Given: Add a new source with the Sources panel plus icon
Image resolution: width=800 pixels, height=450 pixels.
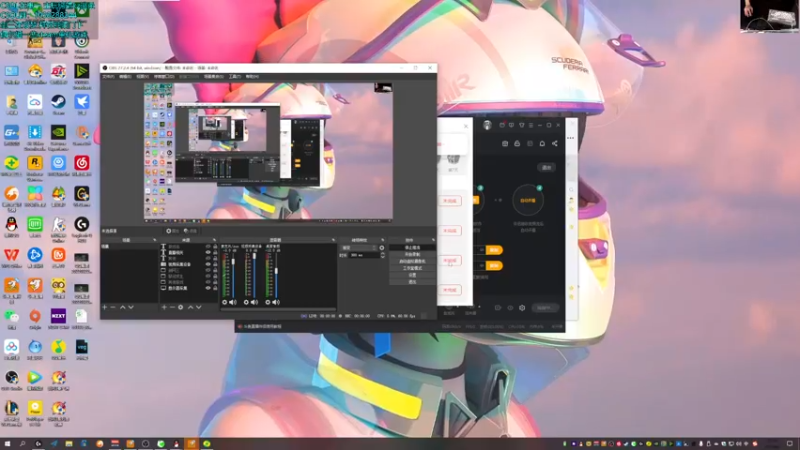Looking at the screenshot, I should tap(164, 307).
